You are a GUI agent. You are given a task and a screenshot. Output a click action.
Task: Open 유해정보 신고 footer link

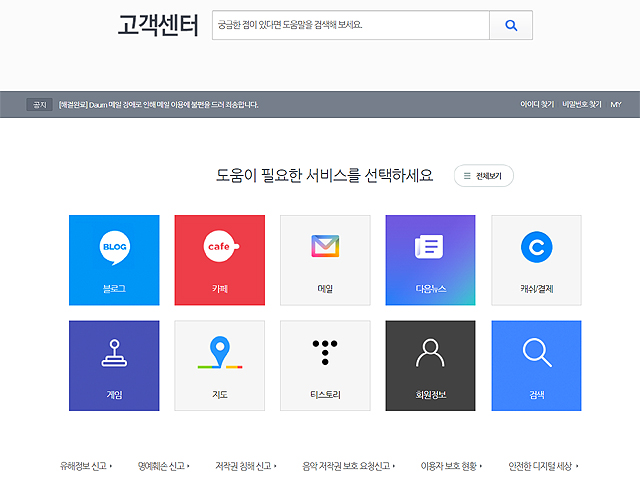86,466
